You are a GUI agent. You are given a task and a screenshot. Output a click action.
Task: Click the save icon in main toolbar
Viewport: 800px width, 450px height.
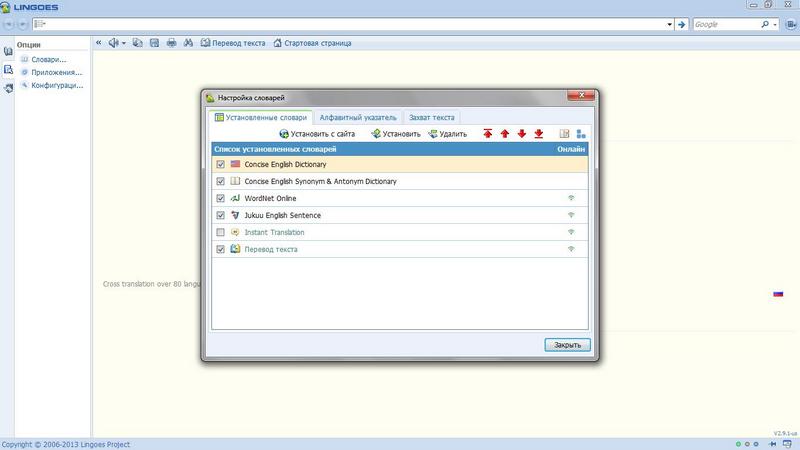(x=154, y=43)
